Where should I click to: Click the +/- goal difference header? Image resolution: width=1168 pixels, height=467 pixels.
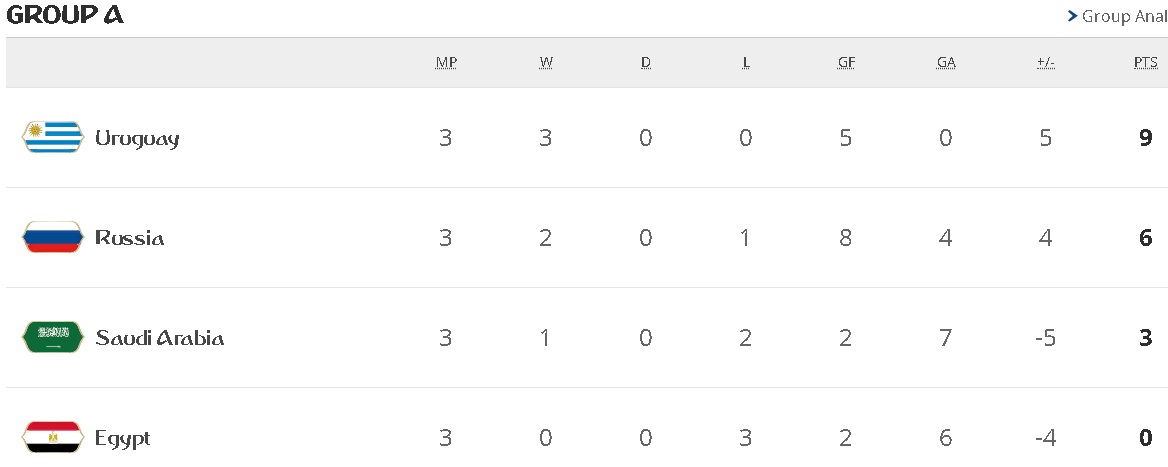[1046, 63]
